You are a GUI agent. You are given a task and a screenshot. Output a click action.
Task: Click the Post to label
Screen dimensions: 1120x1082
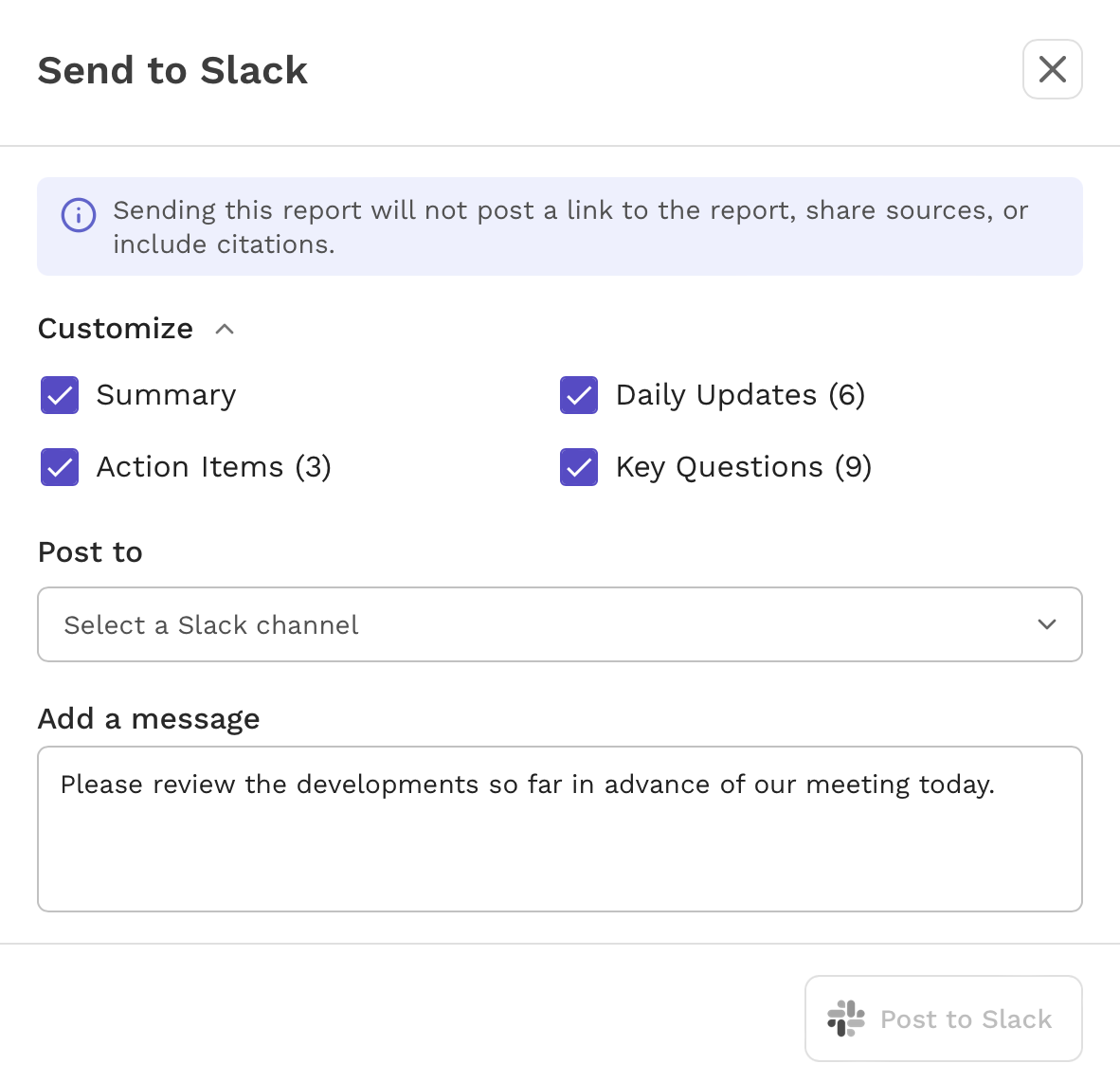click(x=90, y=552)
